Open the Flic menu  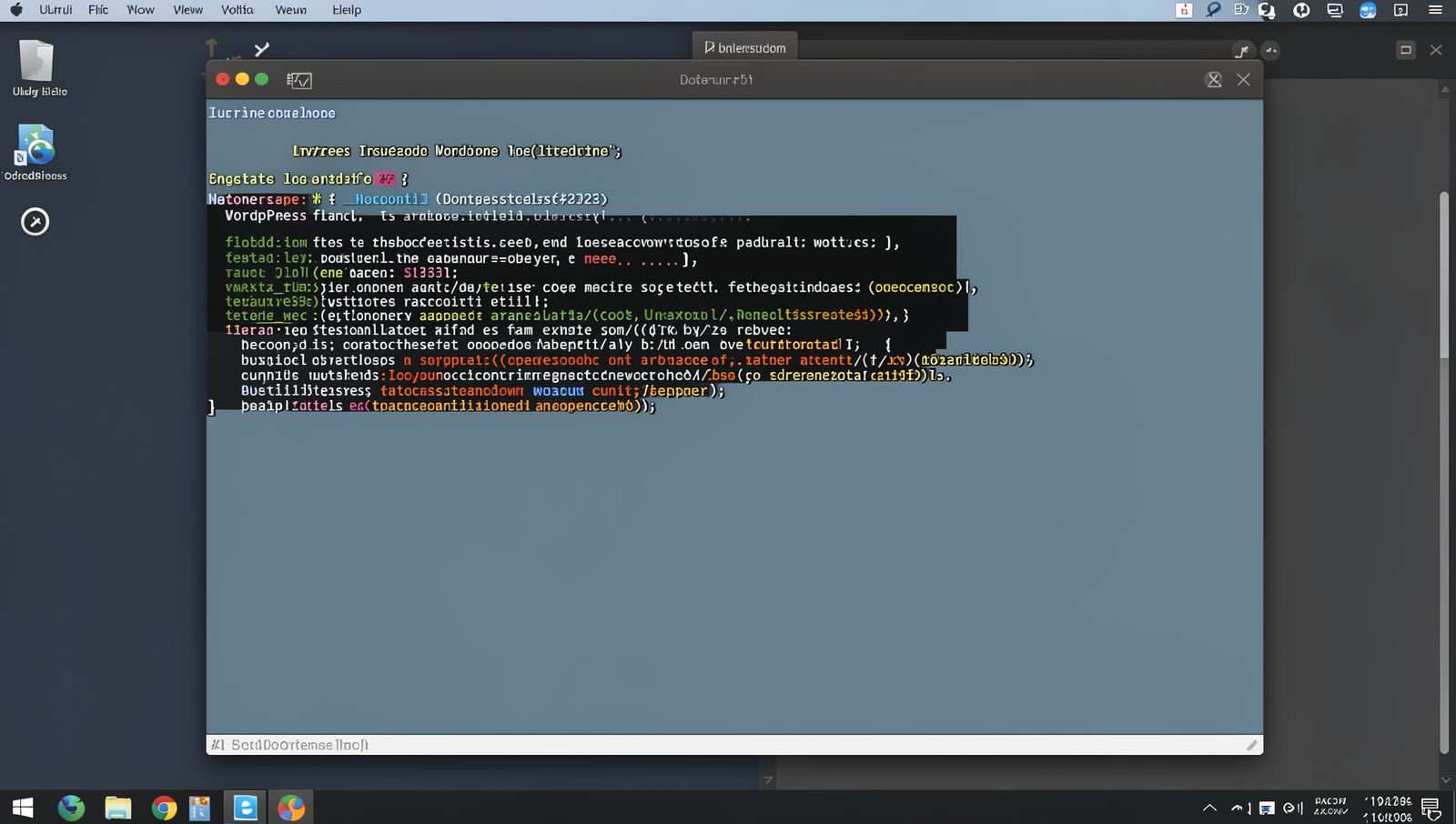tap(98, 10)
